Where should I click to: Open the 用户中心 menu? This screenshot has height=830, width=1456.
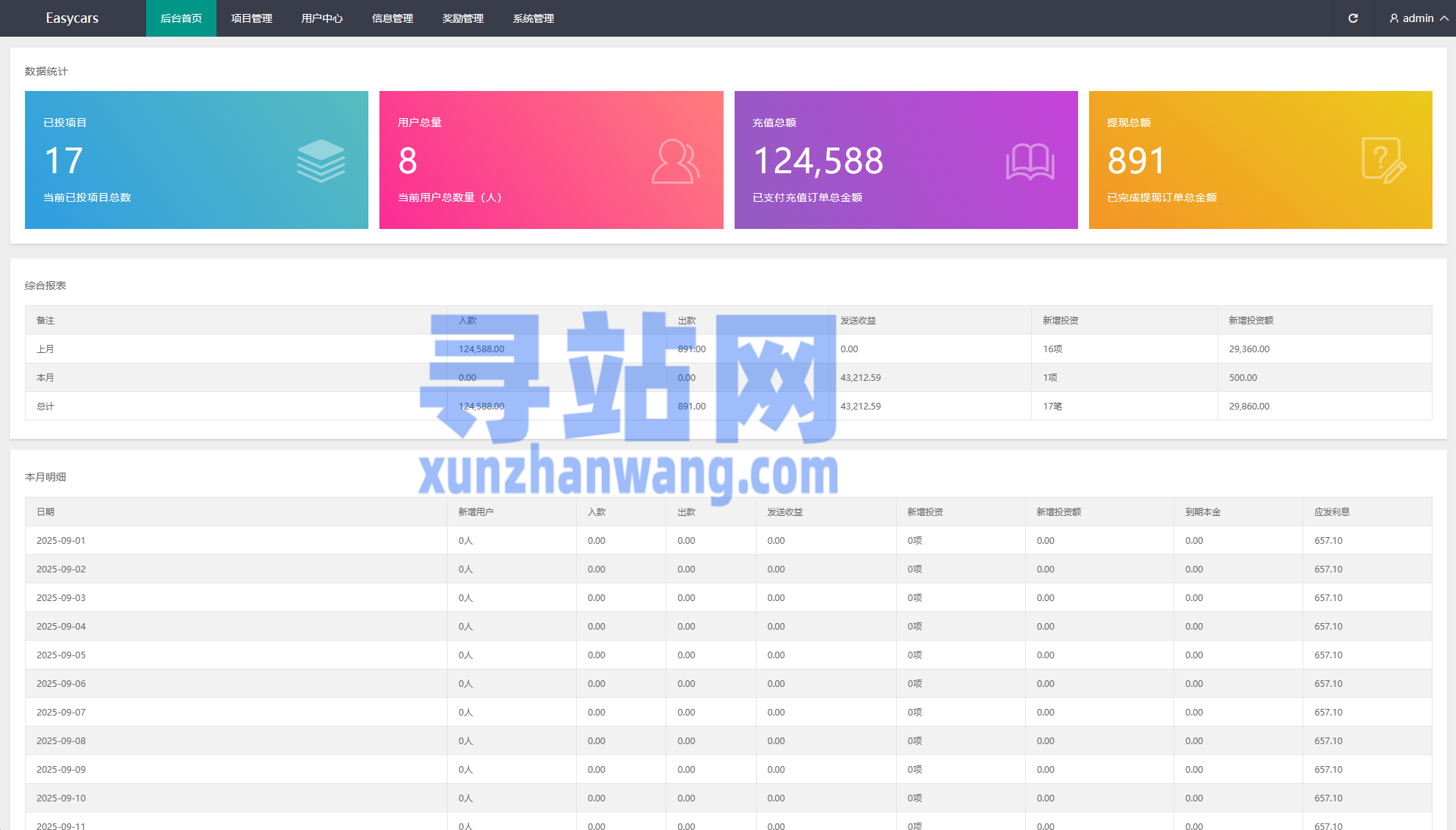click(322, 18)
